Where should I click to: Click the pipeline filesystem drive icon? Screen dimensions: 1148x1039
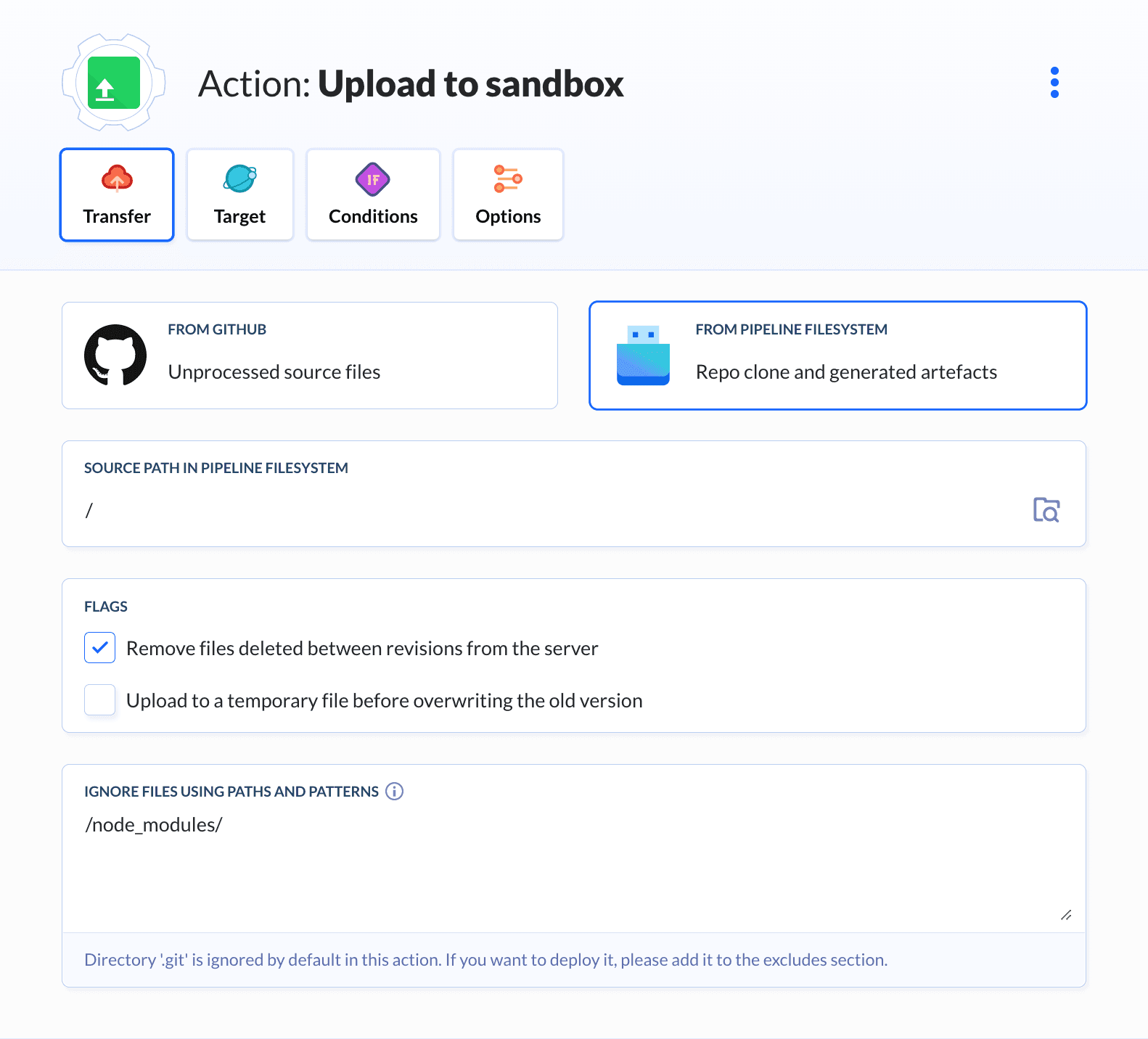click(643, 356)
